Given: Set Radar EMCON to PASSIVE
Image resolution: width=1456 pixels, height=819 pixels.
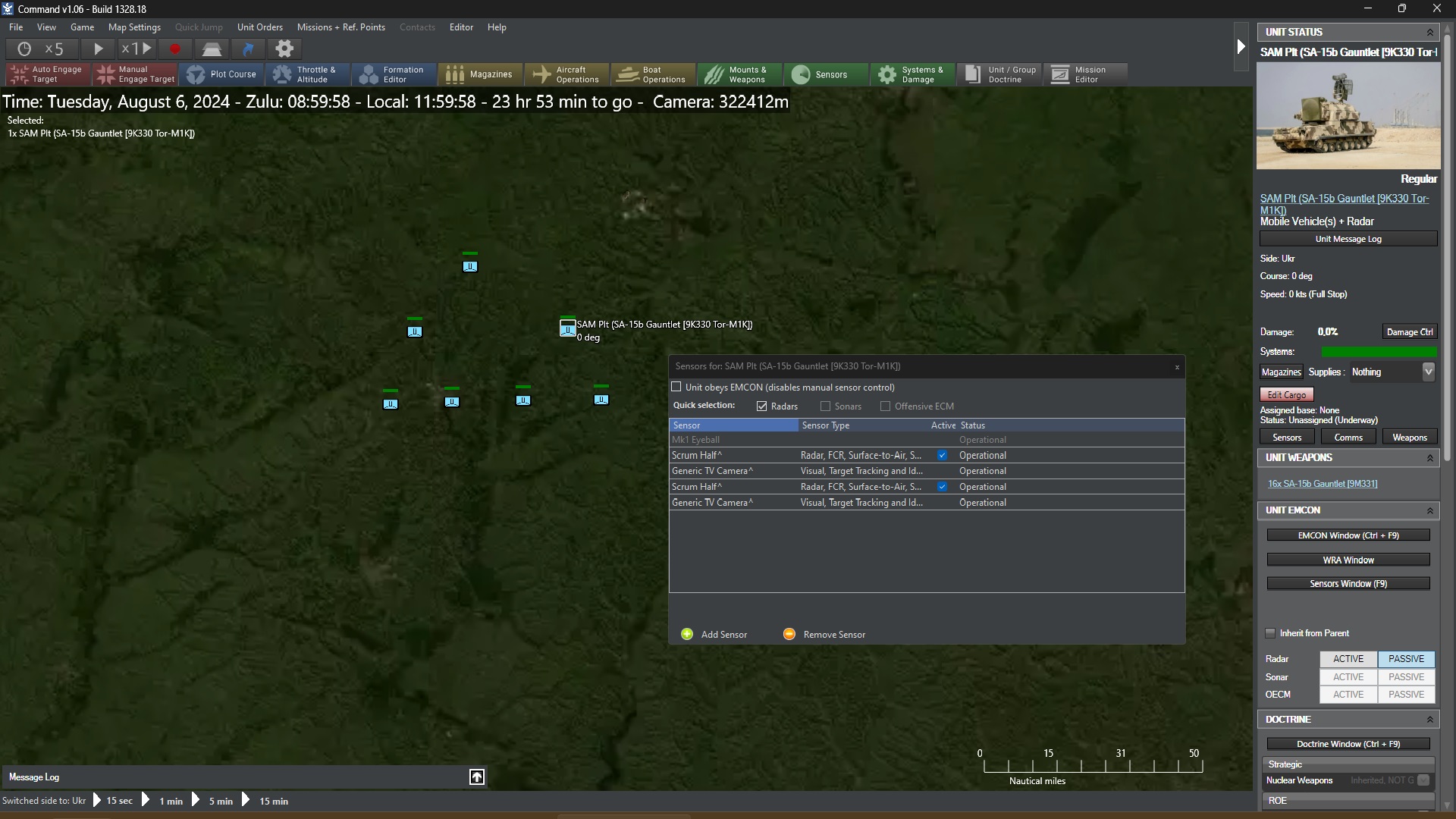Looking at the screenshot, I should 1407,660.
